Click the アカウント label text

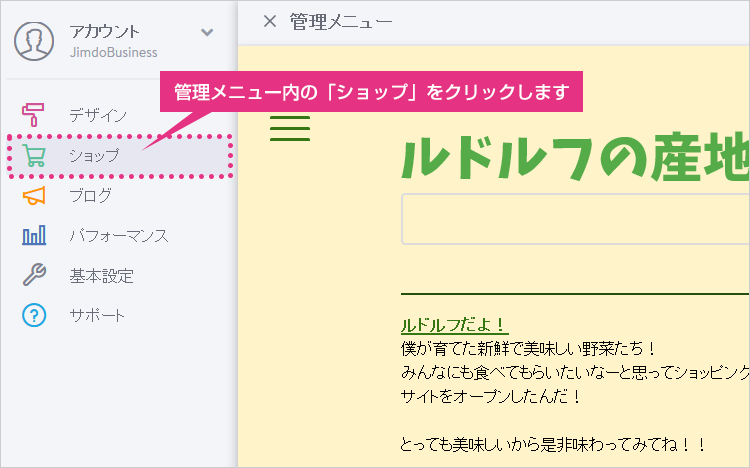click(104, 32)
